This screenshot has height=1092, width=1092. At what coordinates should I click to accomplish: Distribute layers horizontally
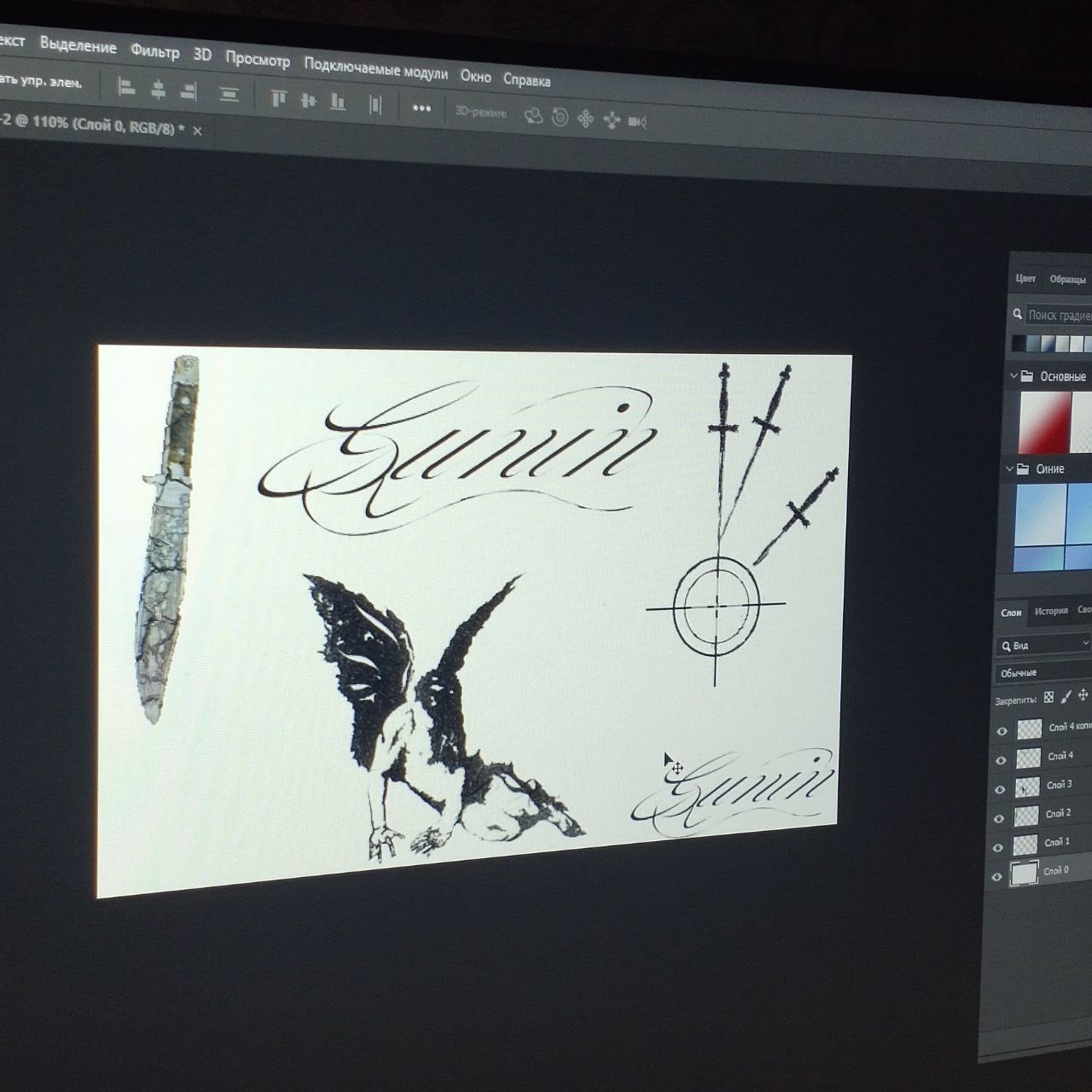pyautogui.click(x=375, y=105)
